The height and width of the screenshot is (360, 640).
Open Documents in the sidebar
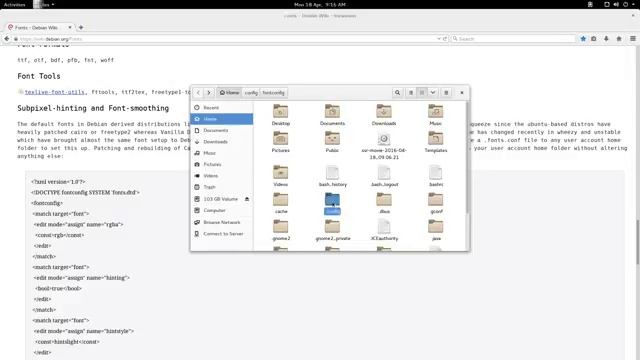222,130
